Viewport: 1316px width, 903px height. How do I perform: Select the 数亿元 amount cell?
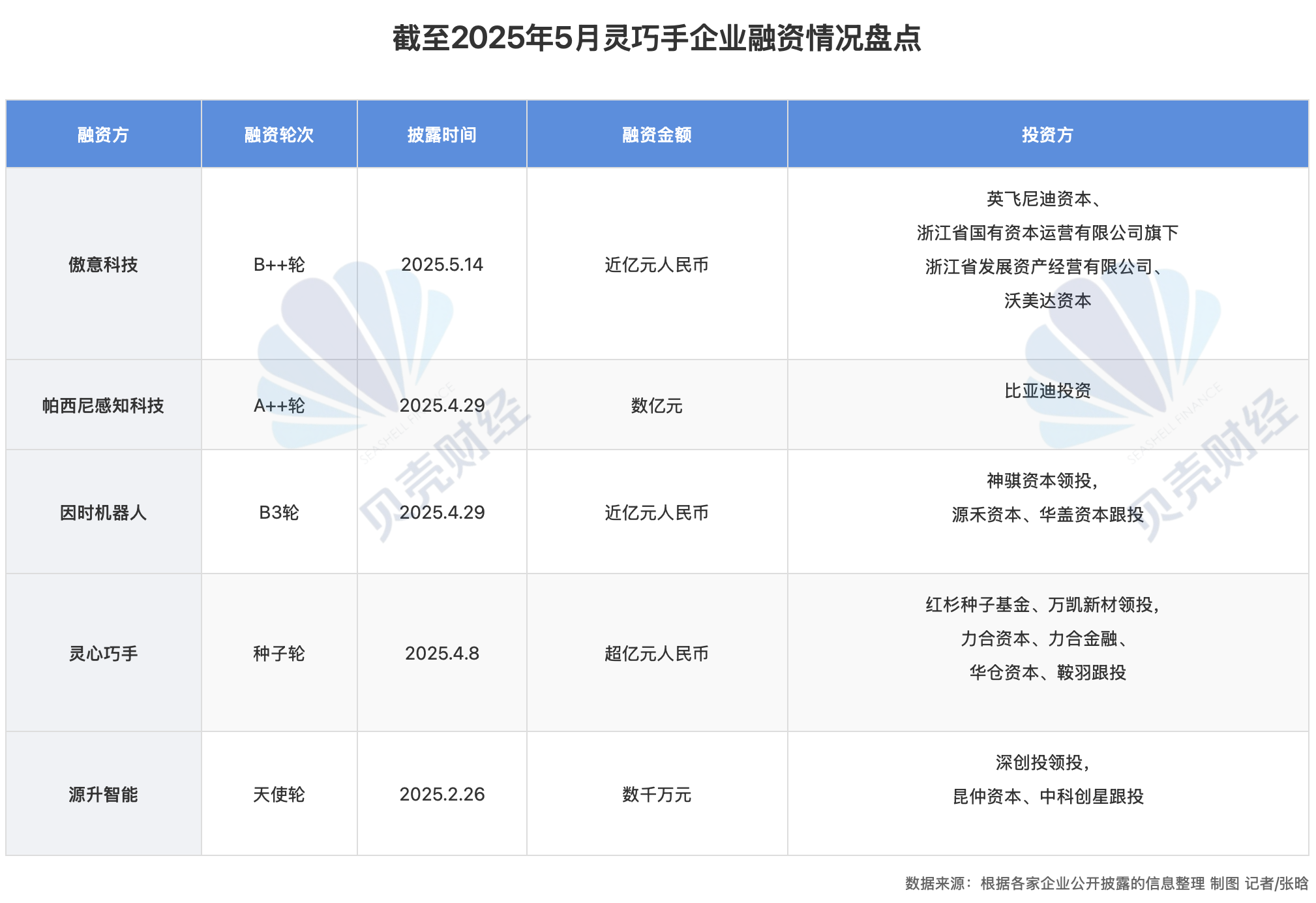coord(657,405)
